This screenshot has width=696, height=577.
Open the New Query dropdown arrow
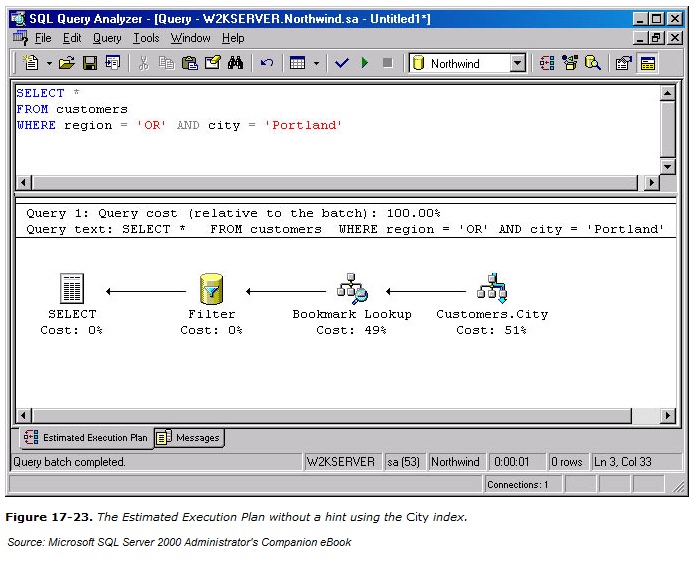point(49,63)
